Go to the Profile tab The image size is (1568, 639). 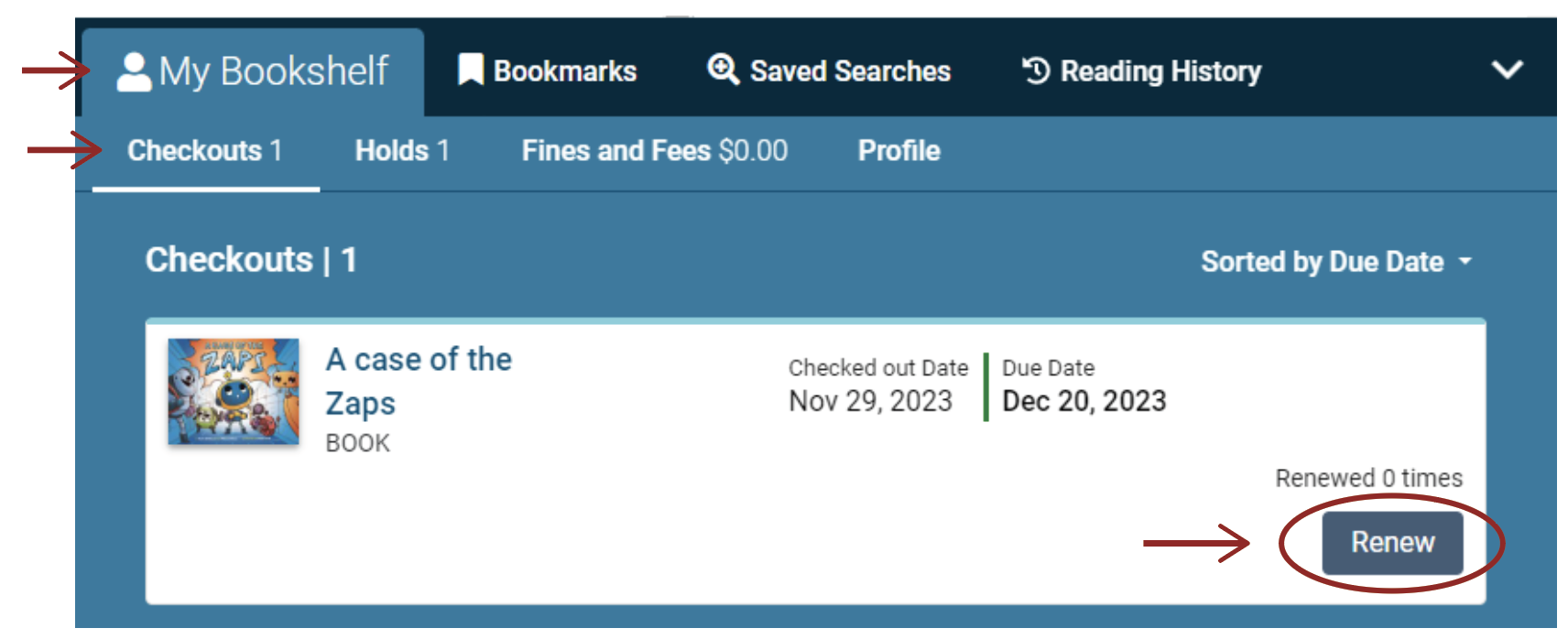tap(898, 151)
